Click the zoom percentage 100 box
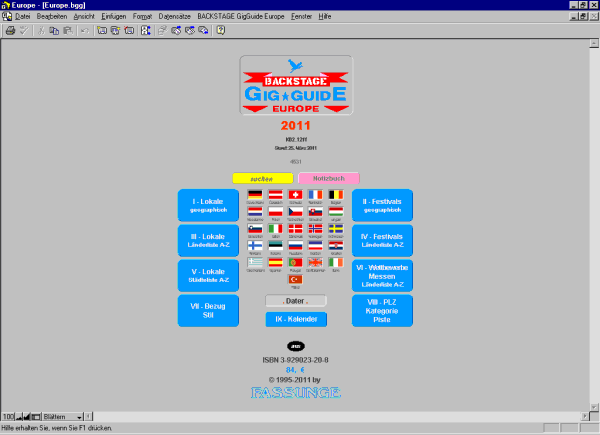Viewport: 600px width, 435px height. point(8,415)
